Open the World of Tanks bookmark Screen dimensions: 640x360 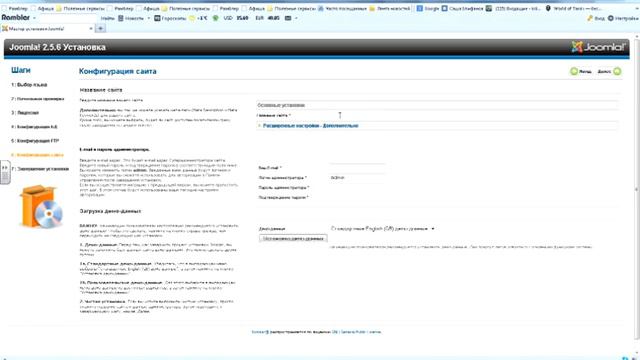pyautogui.click(x=574, y=8)
